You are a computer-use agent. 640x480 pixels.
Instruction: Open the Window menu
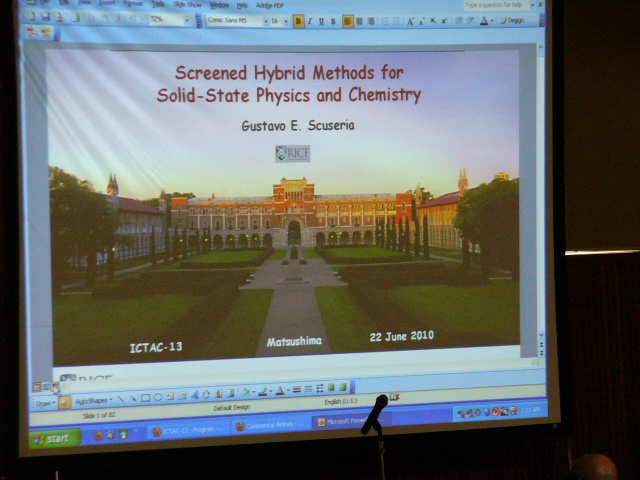click(218, 5)
